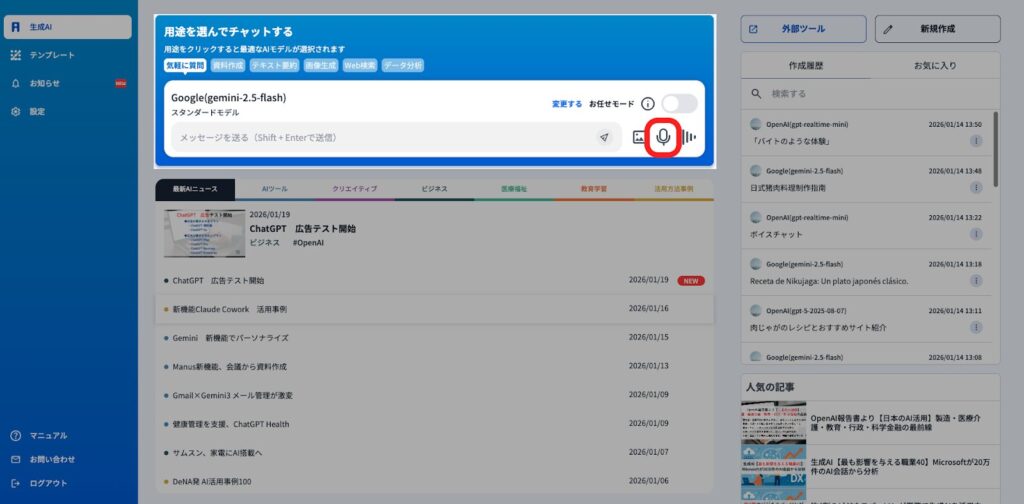Toggle the お任せモード switch

(679, 103)
